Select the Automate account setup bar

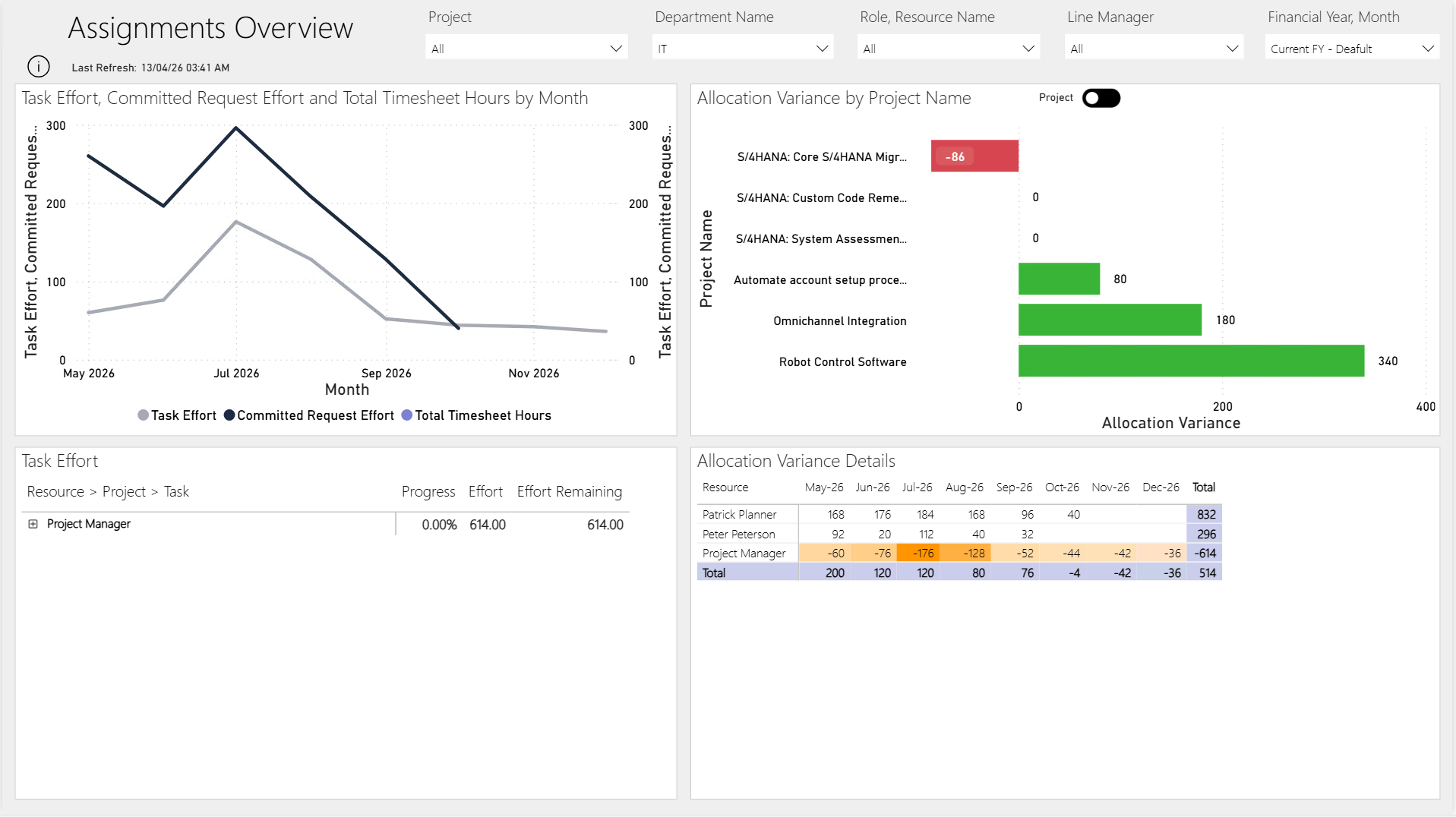coord(1059,279)
